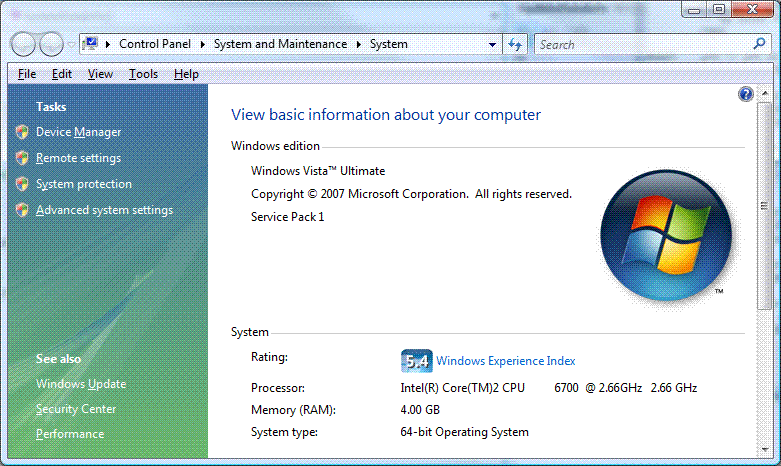Open Windows Update under See also
This screenshot has width=781, height=466.
81,384
